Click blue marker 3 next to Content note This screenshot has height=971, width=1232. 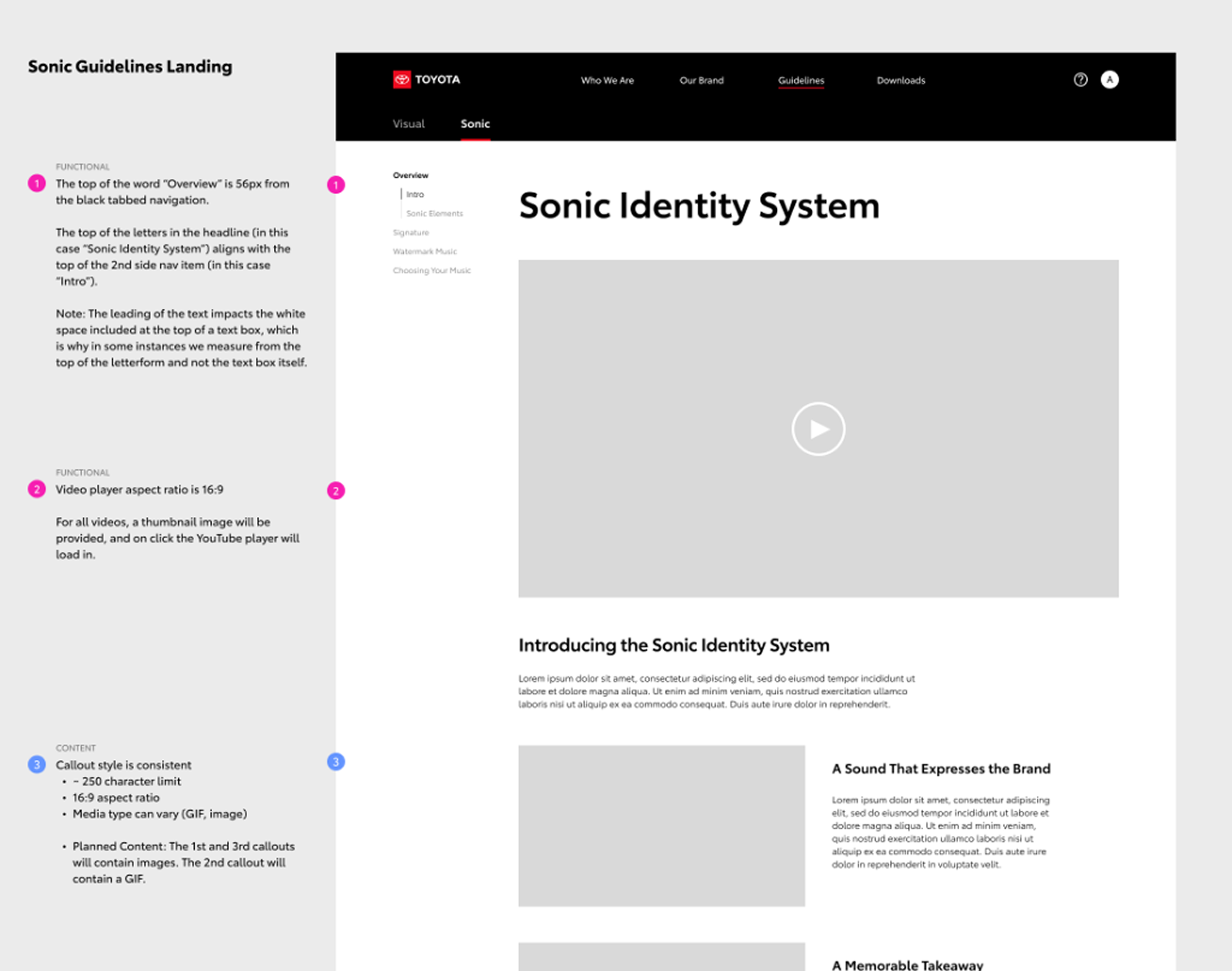(x=37, y=764)
